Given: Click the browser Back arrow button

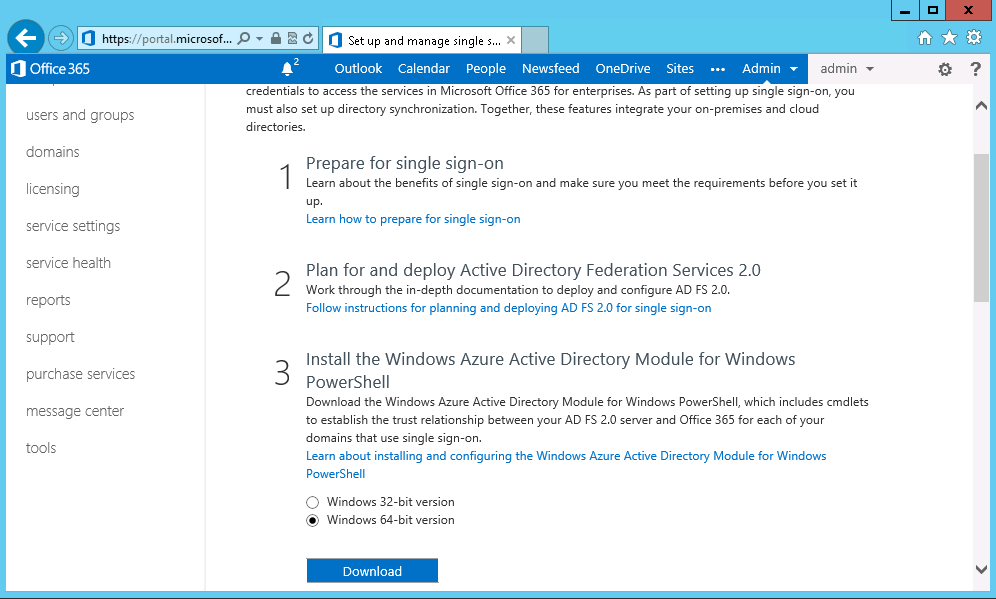Looking at the screenshot, I should (x=26, y=38).
